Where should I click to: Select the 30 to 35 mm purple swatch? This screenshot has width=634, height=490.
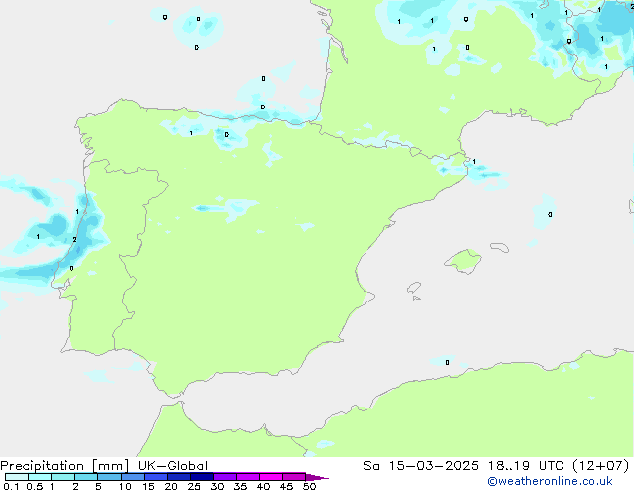[x=225, y=477]
